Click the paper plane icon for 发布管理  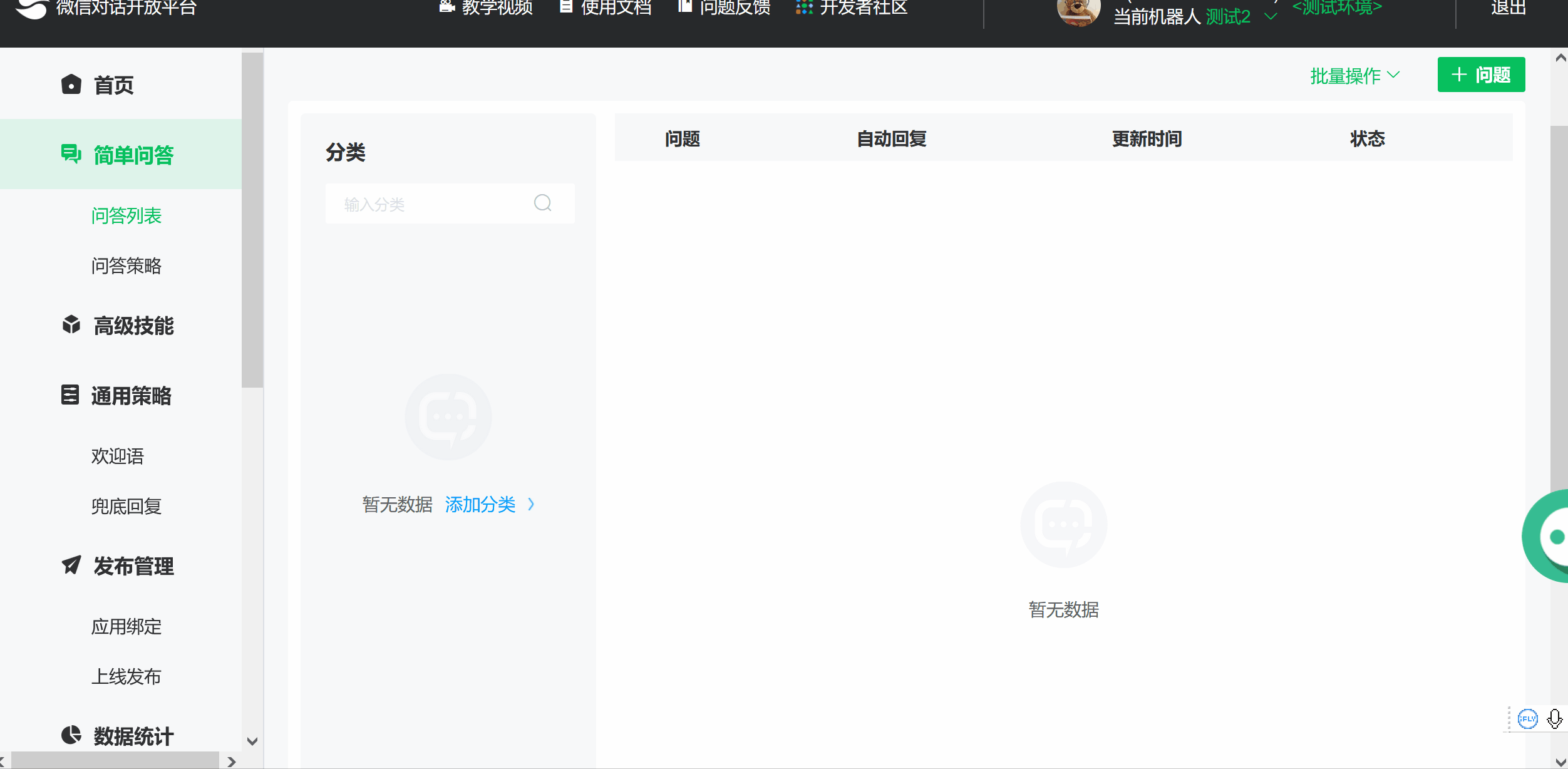tap(71, 565)
